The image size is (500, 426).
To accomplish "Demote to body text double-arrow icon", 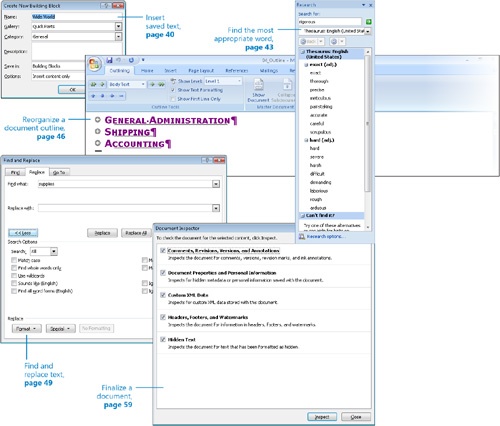I will [161, 84].
